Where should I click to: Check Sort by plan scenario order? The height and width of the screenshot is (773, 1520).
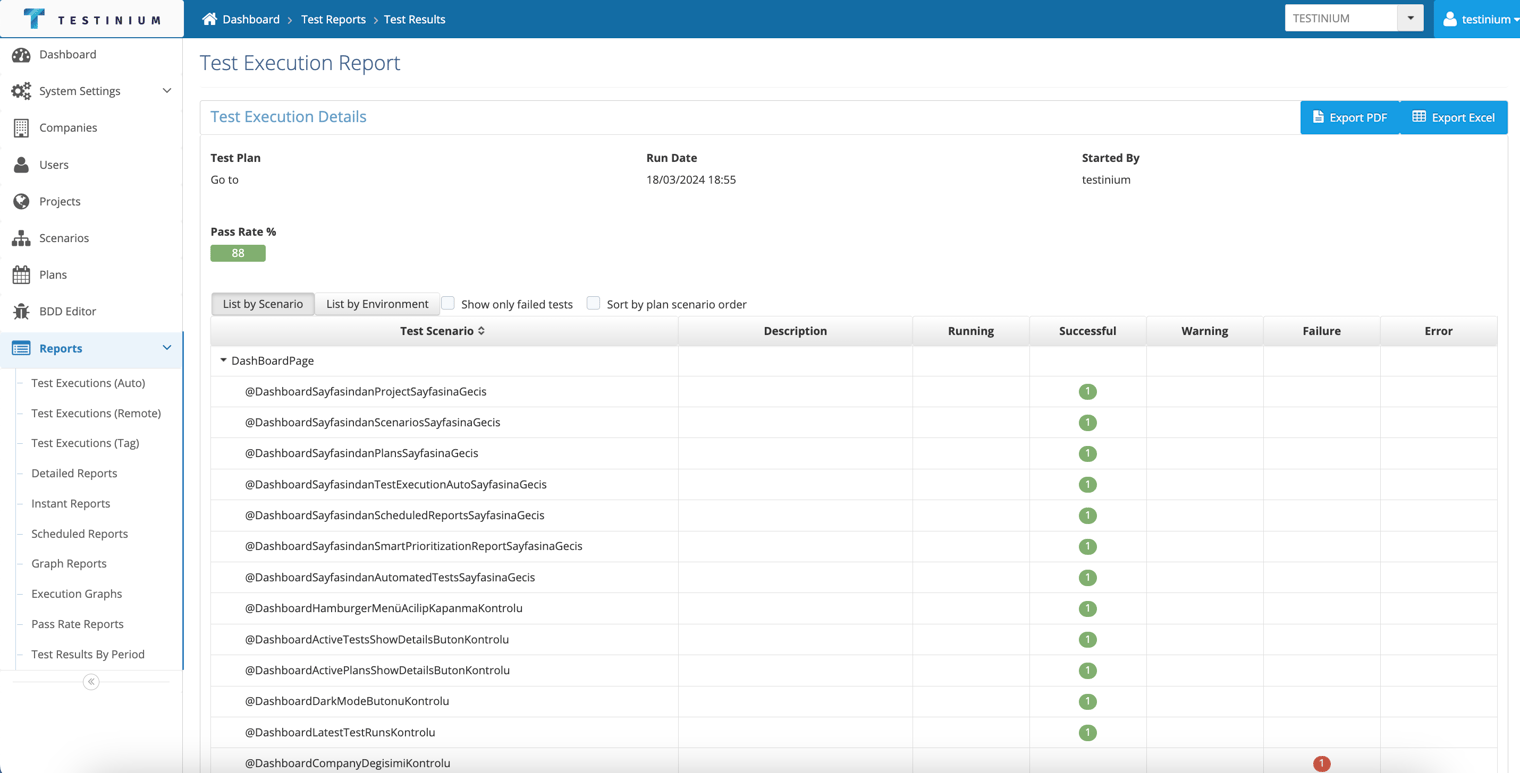pos(593,303)
